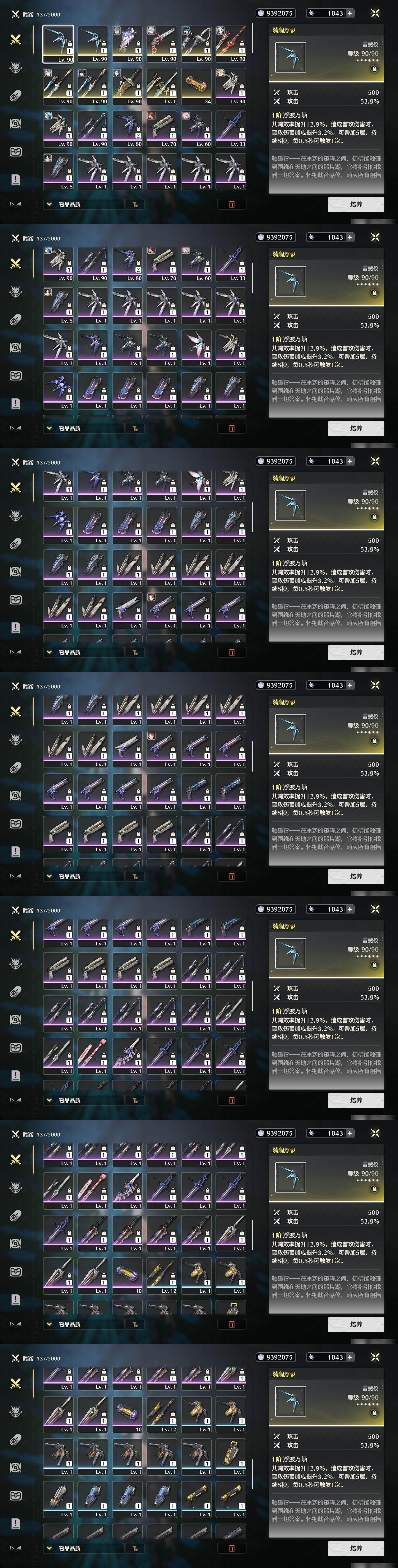
Task: Toggle sort order arrows in topmost panel
Action: pos(135,204)
